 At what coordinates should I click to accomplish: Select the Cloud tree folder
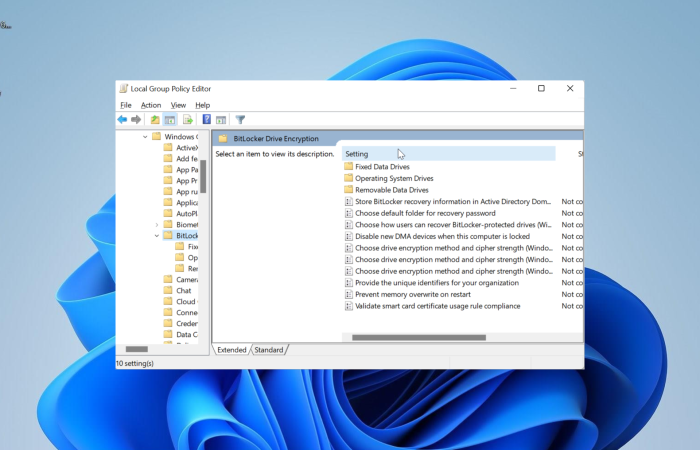pyautogui.click(x=181, y=301)
